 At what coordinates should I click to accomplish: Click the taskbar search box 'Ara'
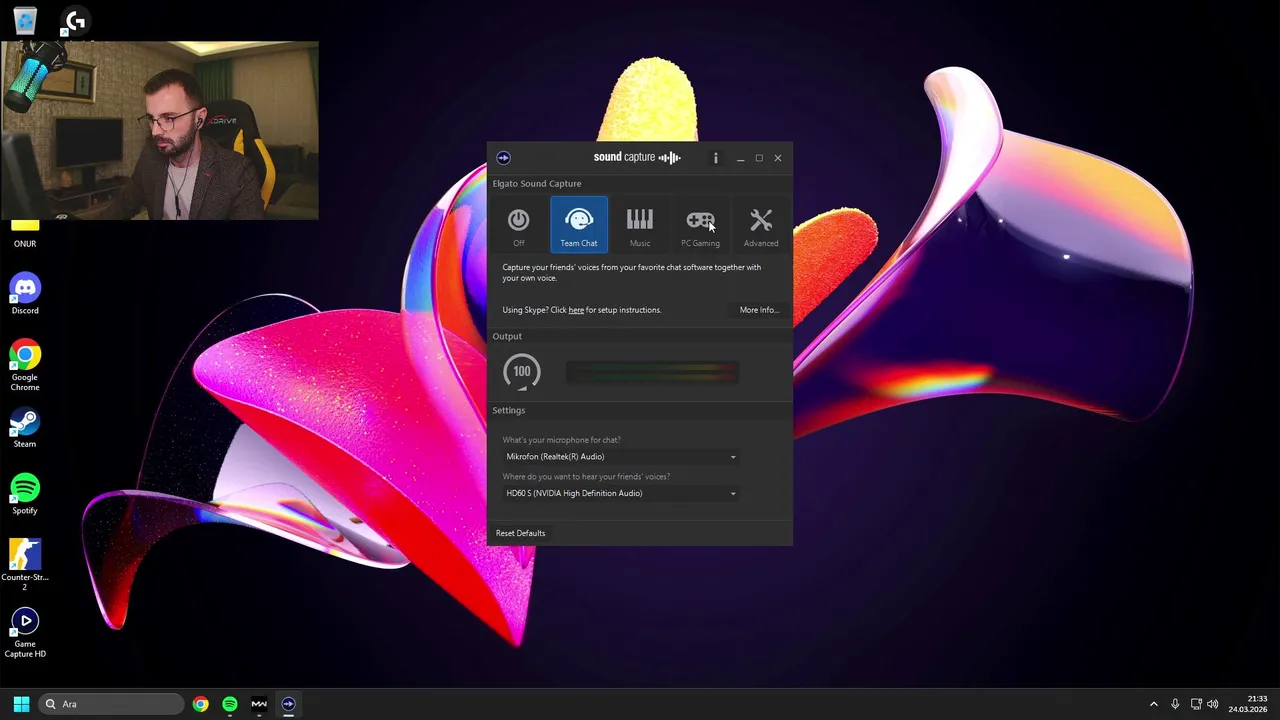[x=111, y=704]
